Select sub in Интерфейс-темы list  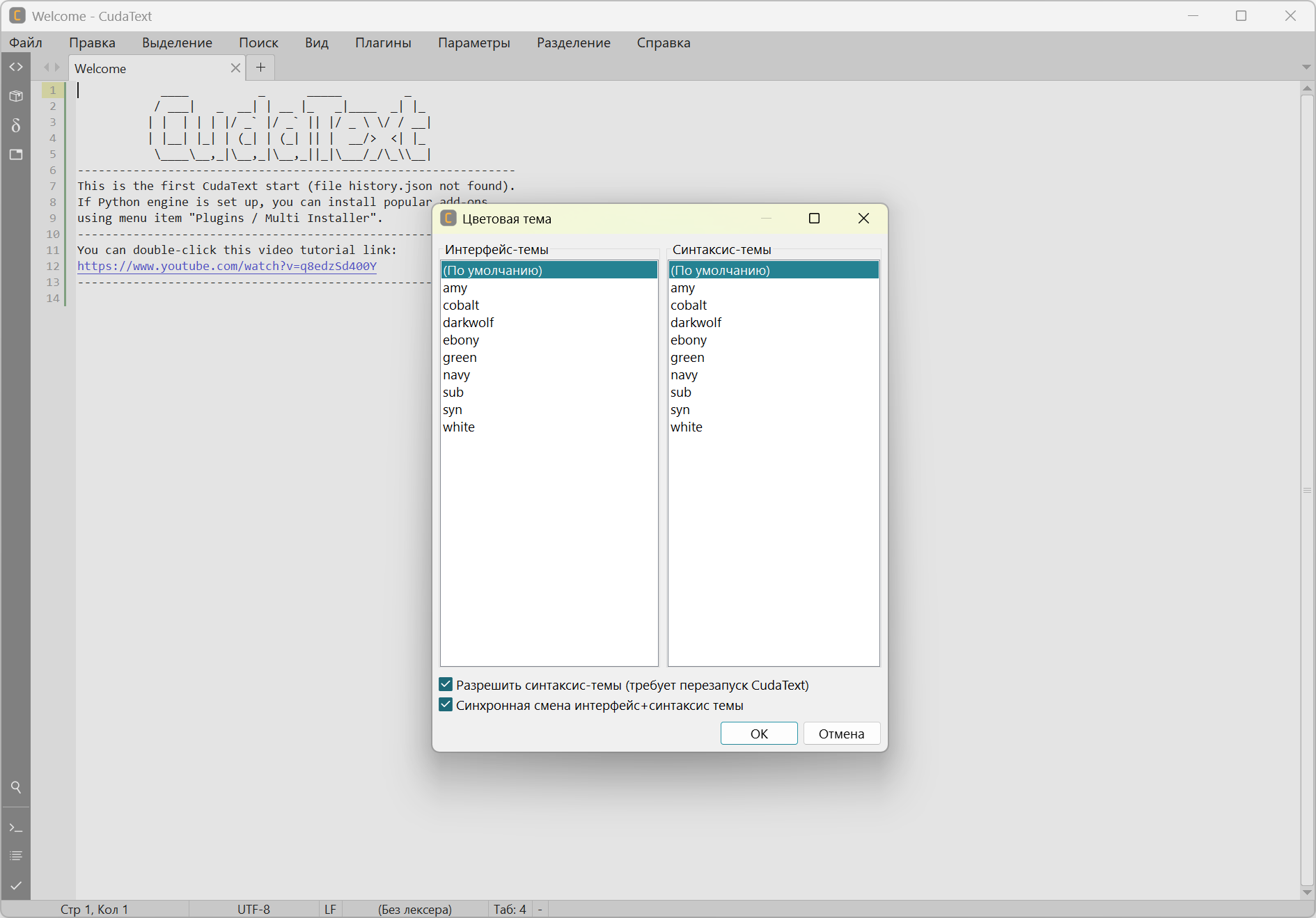pyautogui.click(x=549, y=392)
